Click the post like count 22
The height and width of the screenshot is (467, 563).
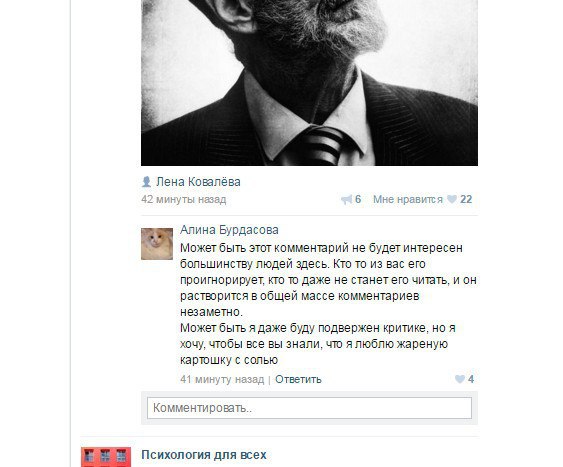[466, 199]
